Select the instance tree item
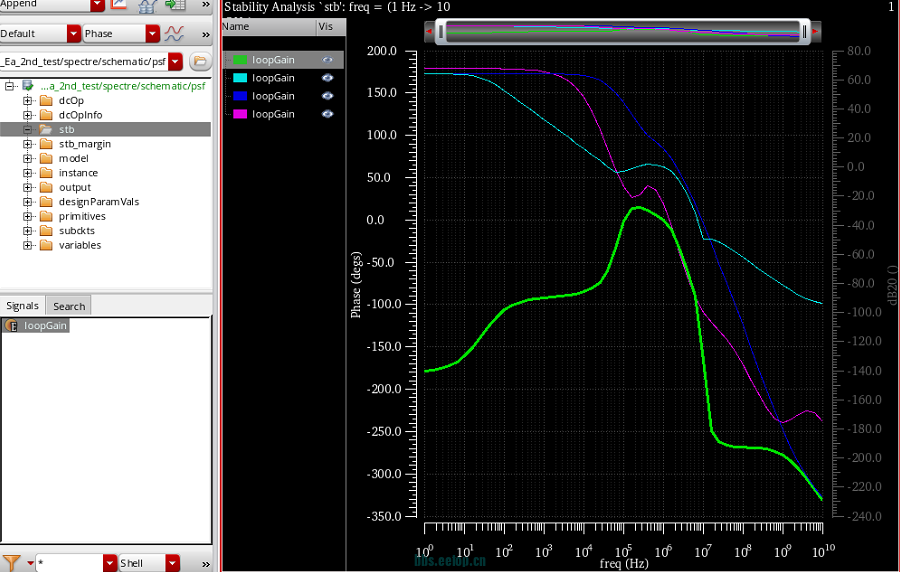 (x=78, y=173)
